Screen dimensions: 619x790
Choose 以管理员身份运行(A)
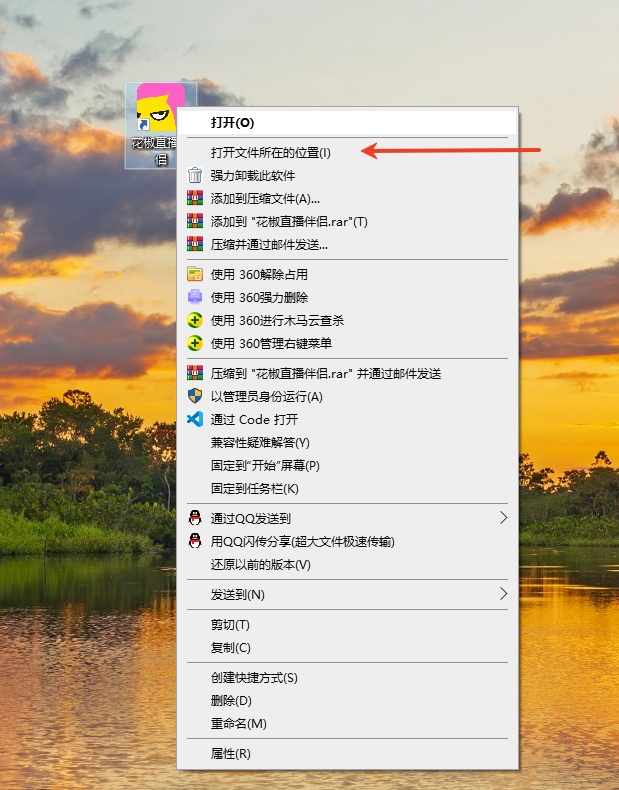[347, 397]
